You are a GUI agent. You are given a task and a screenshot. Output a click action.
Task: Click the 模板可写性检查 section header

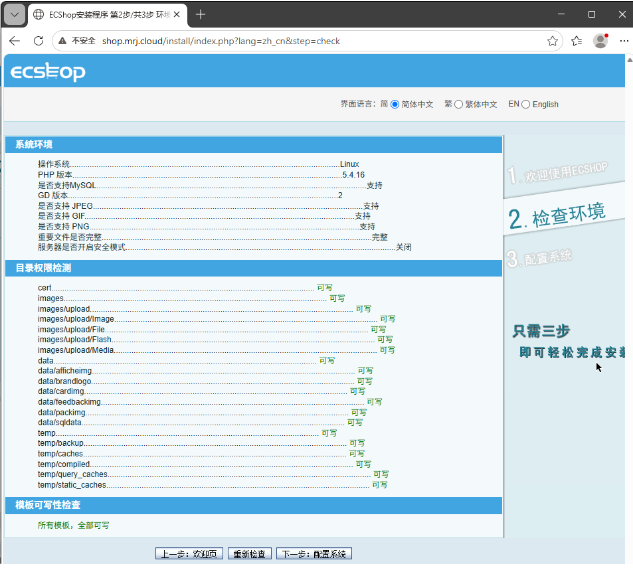(254, 505)
